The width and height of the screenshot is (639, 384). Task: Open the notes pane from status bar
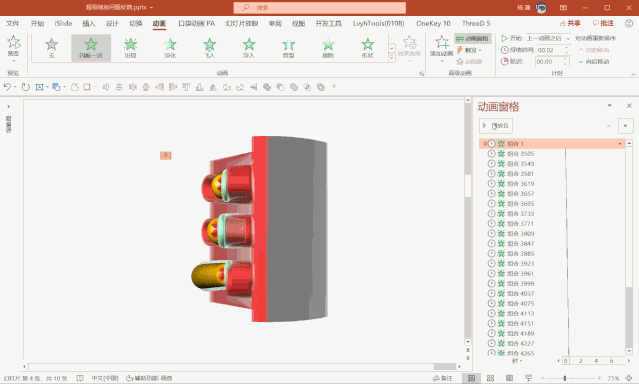coord(443,378)
